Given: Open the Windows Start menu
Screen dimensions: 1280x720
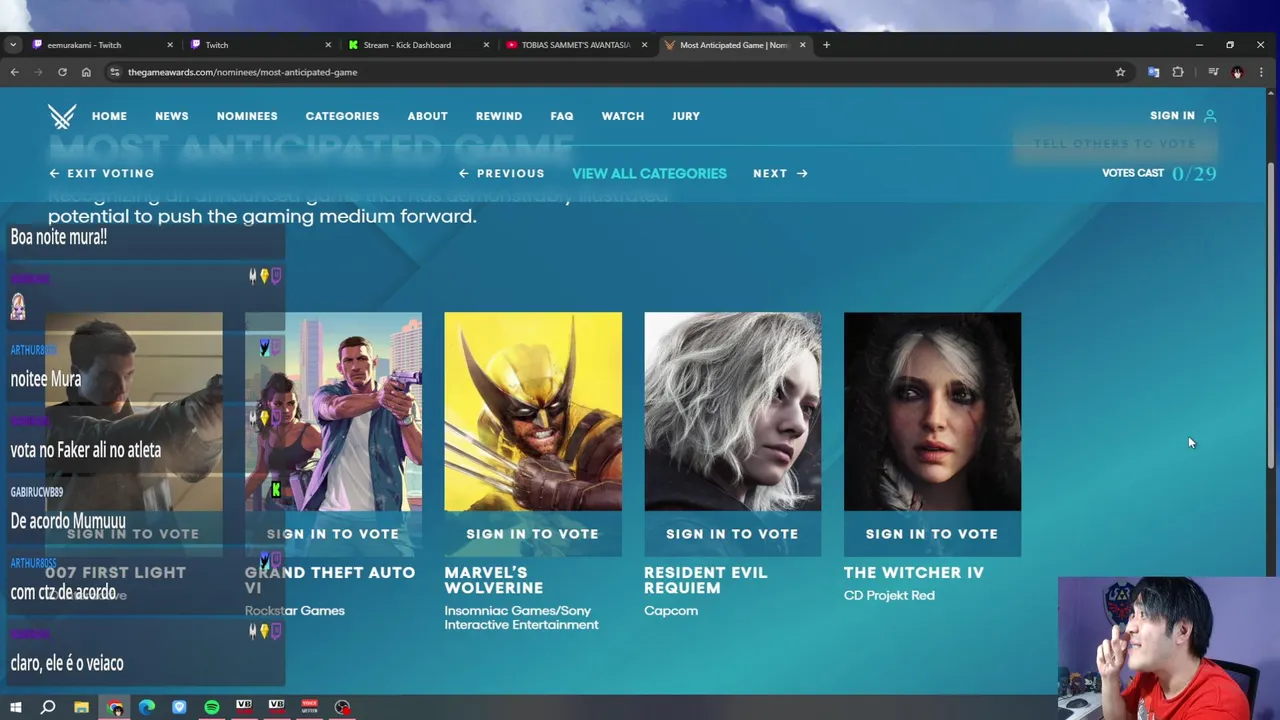Looking at the screenshot, I should (15, 707).
